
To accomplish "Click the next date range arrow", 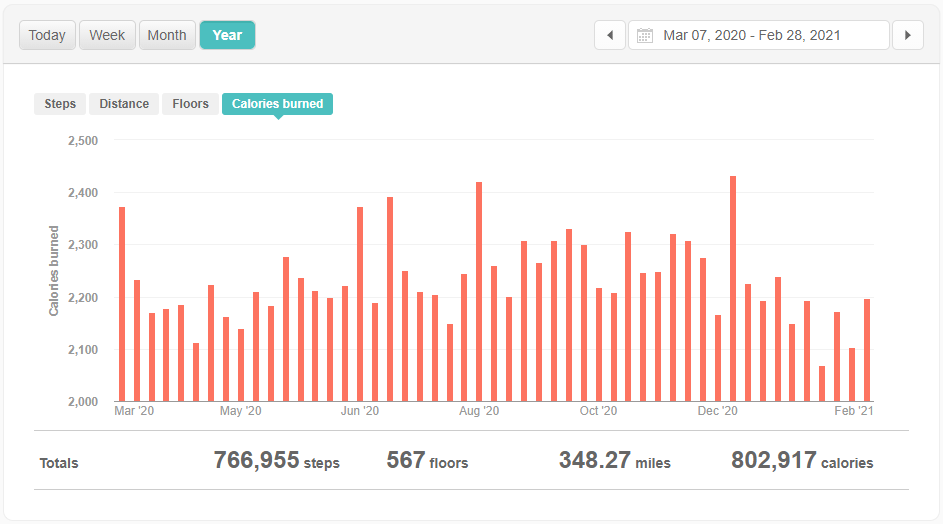I will (x=907, y=35).
